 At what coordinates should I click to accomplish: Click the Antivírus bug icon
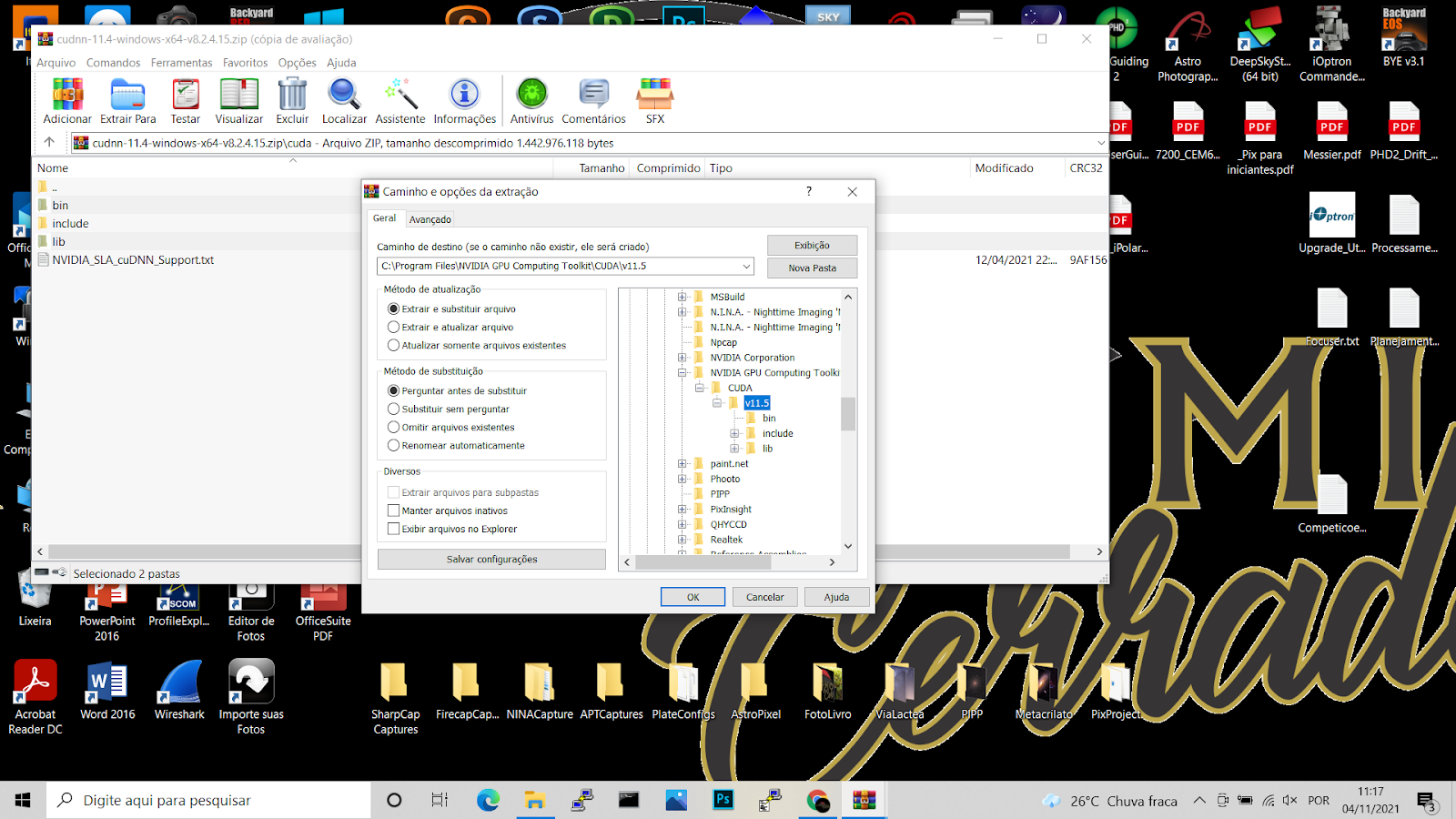pos(531,100)
